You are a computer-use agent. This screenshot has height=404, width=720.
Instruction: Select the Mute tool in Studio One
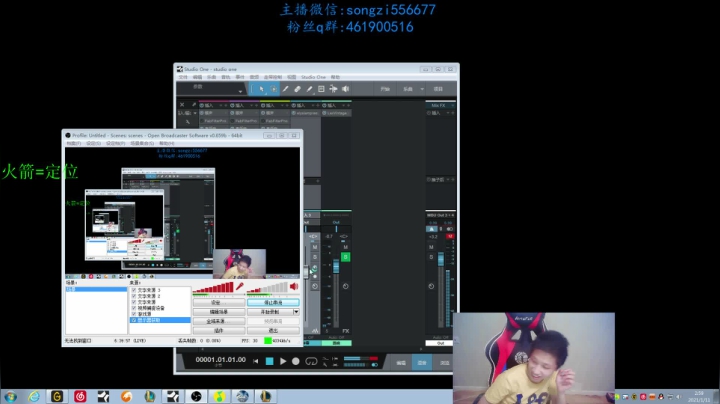321,89
